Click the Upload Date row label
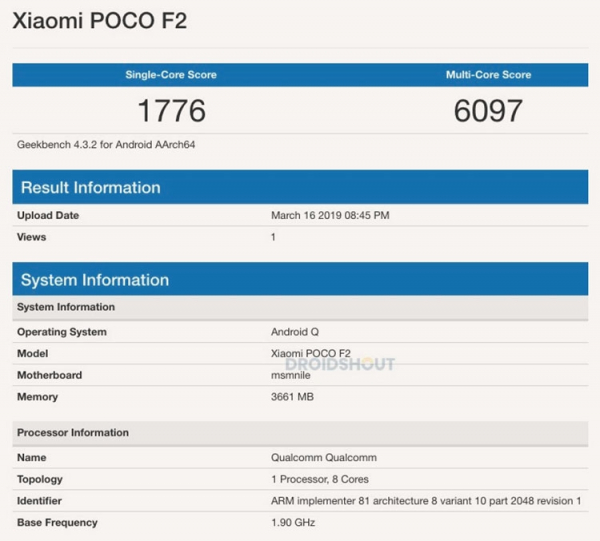Image resolution: width=600 pixels, height=541 pixels. pyautogui.click(x=48, y=215)
